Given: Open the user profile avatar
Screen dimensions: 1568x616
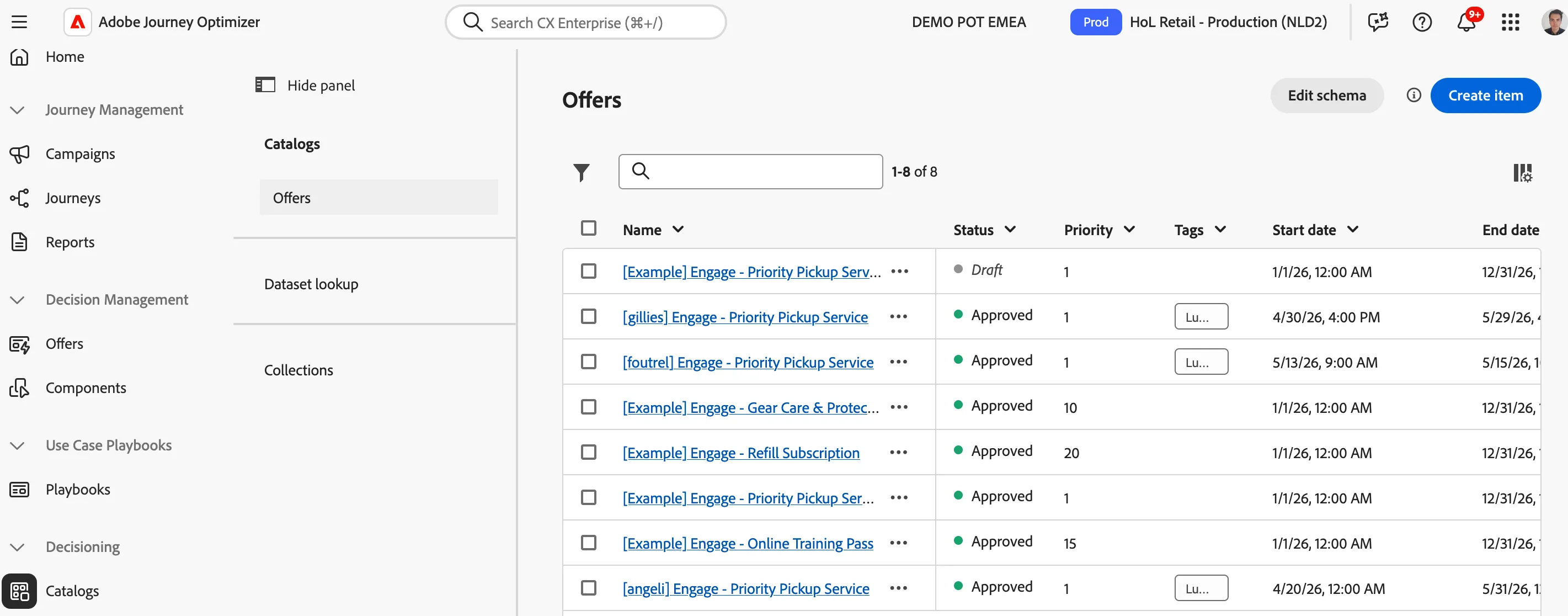Looking at the screenshot, I should (x=1554, y=23).
